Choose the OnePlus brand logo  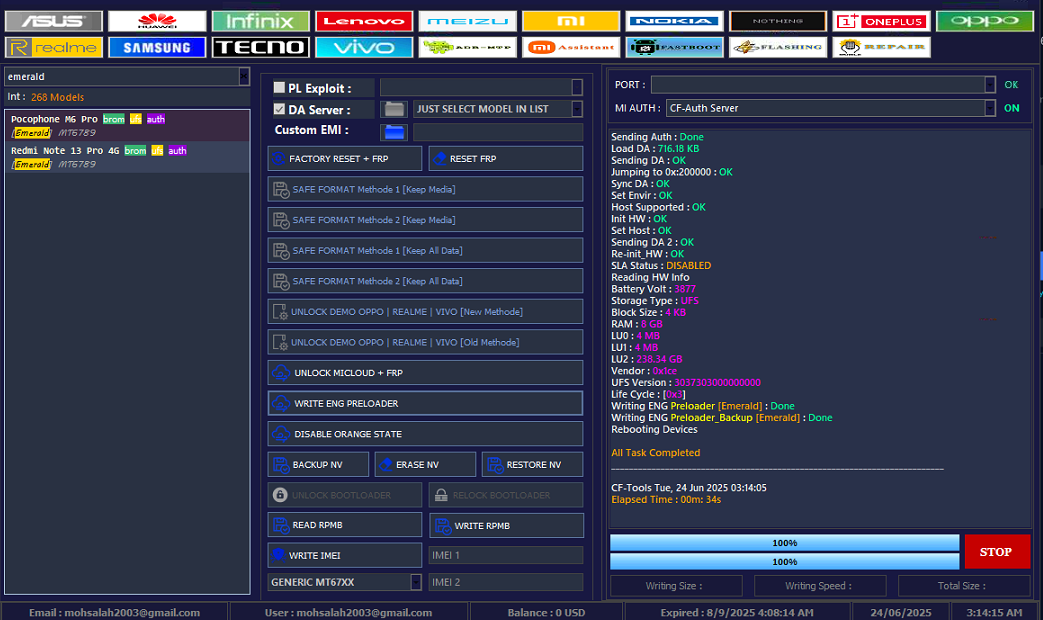[881, 21]
